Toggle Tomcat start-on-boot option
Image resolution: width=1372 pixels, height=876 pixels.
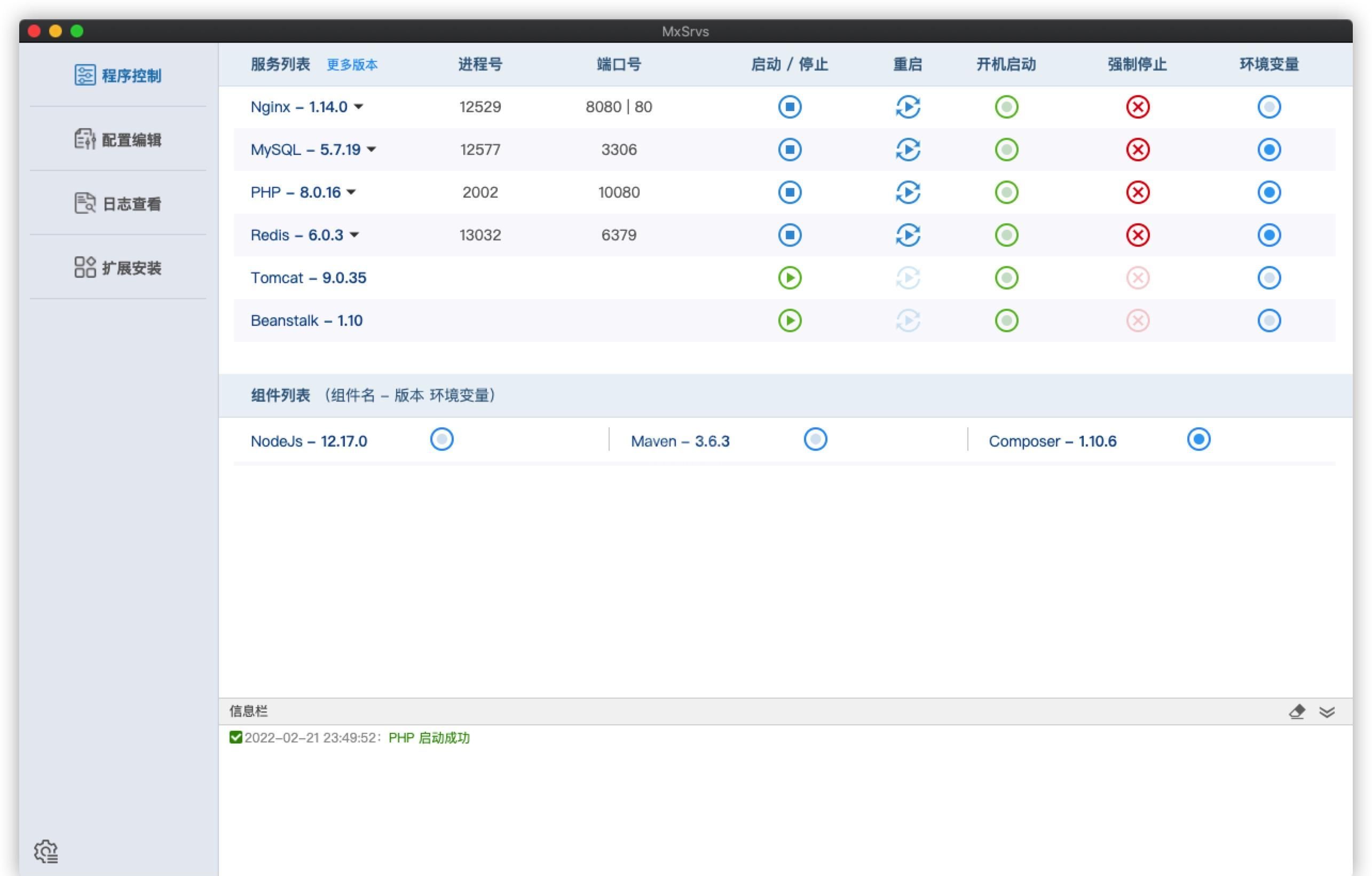(x=1007, y=278)
